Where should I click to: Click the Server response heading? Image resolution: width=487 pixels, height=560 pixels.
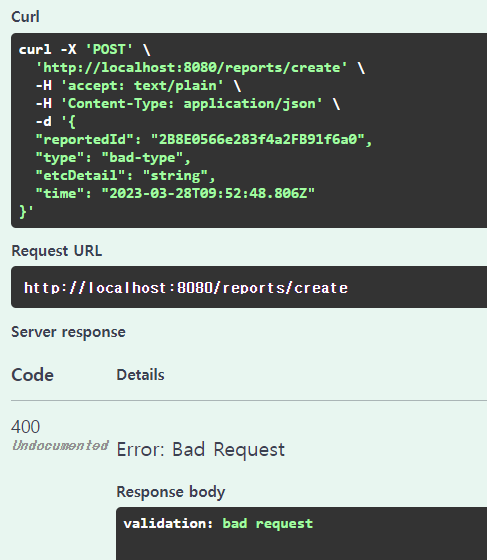[x=69, y=332]
